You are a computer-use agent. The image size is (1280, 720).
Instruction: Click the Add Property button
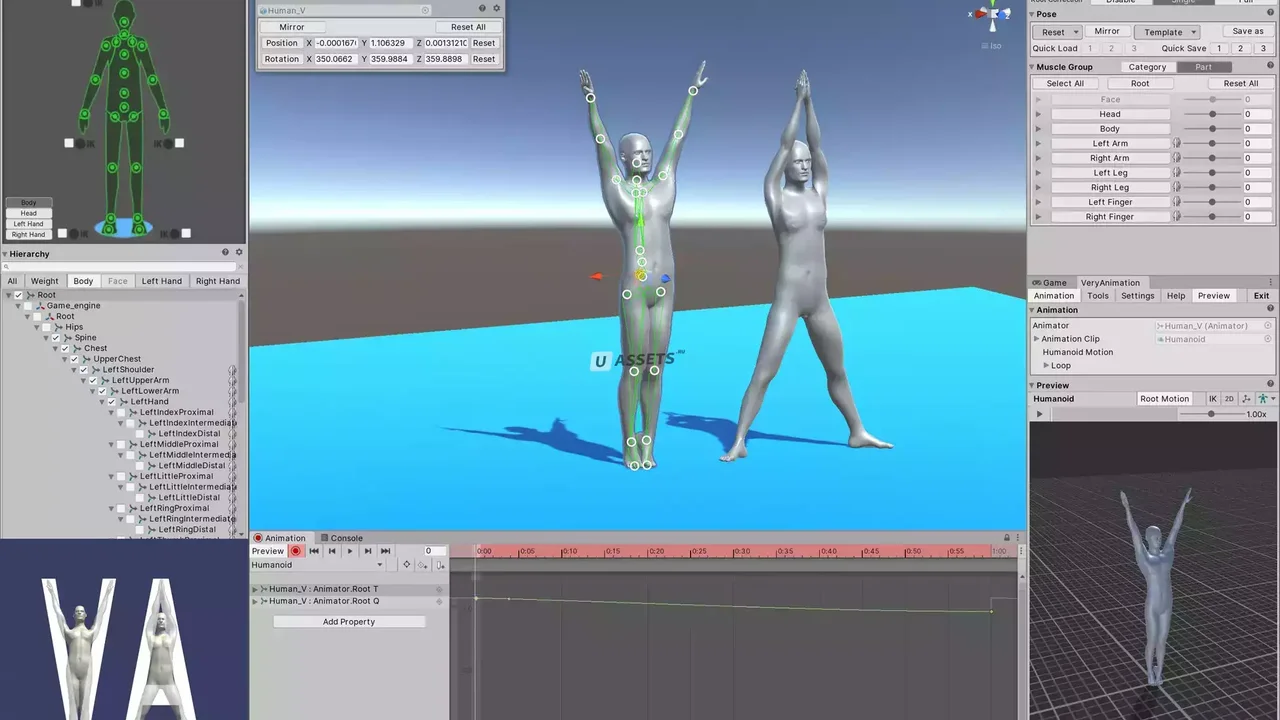click(x=349, y=622)
